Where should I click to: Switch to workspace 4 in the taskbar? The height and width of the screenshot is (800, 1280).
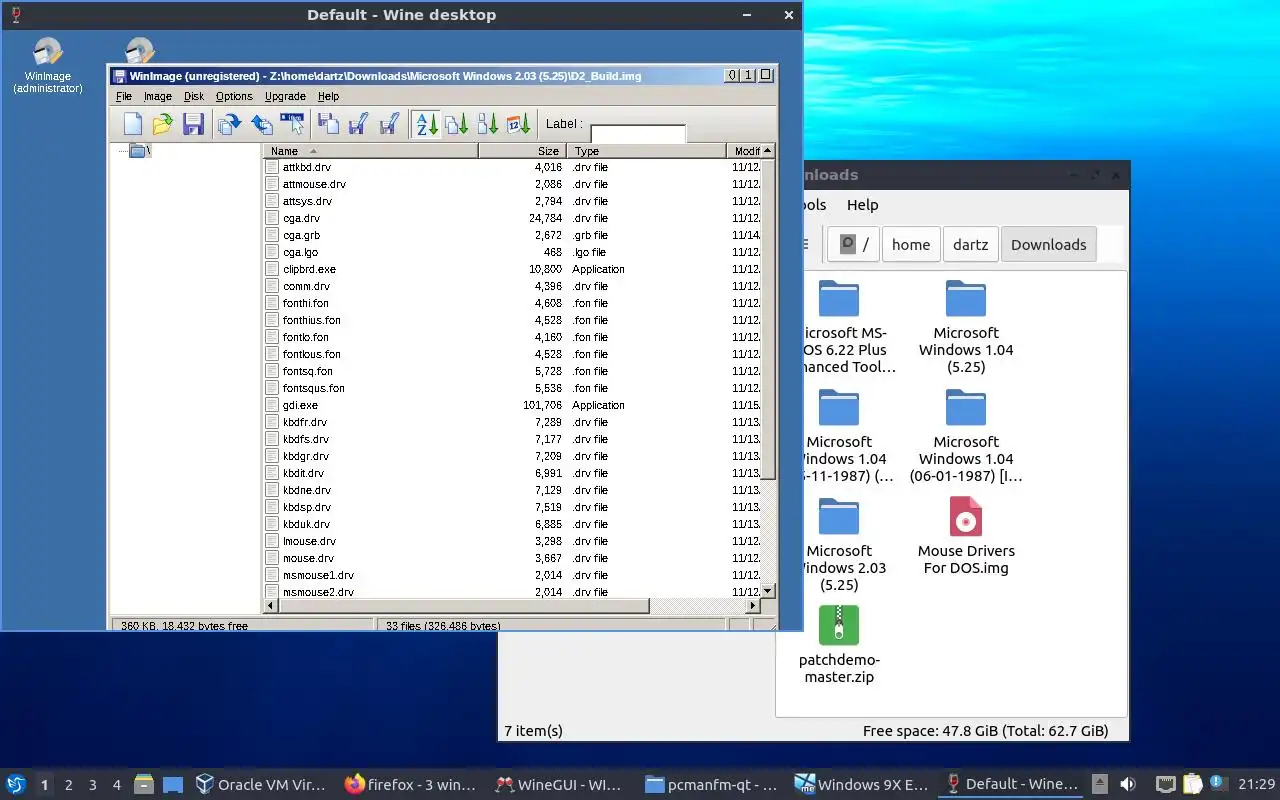(x=116, y=785)
